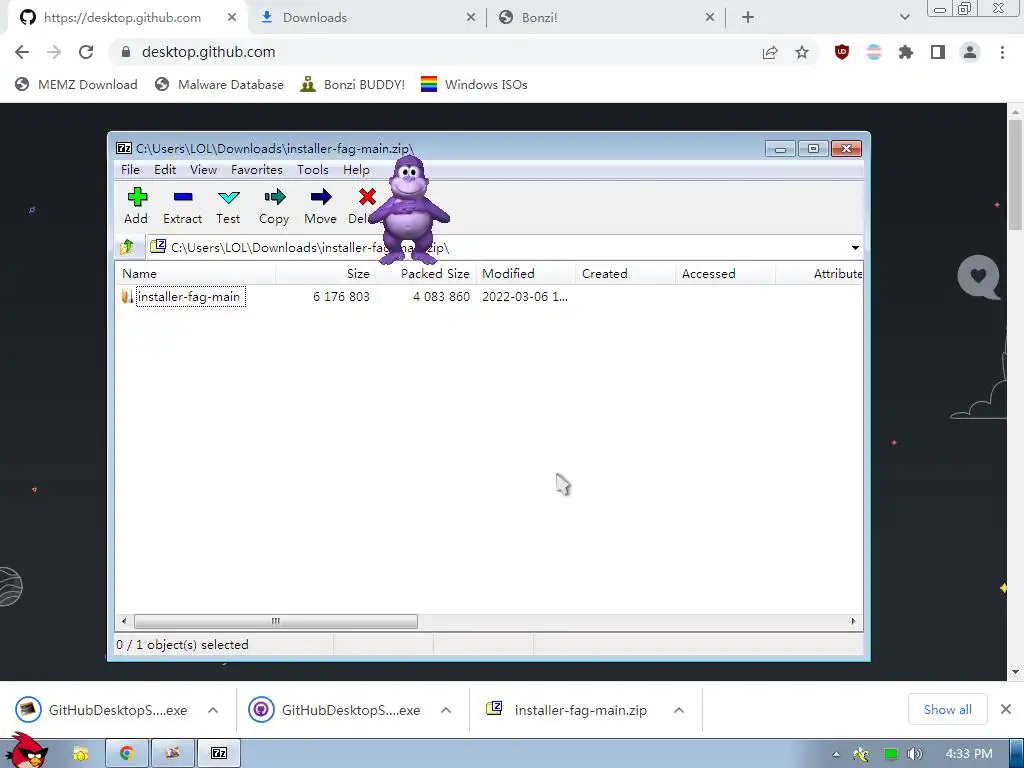
Task: Open the Chrome profile avatar
Action: [970, 52]
